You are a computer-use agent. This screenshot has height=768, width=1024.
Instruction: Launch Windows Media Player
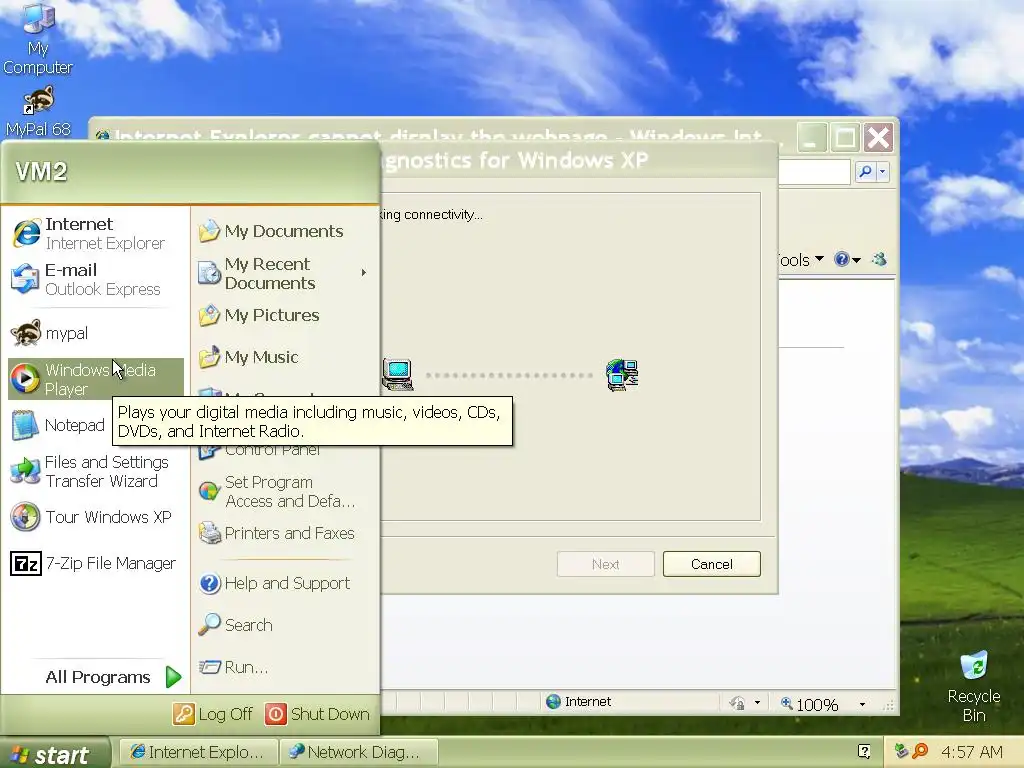click(x=95, y=379)
